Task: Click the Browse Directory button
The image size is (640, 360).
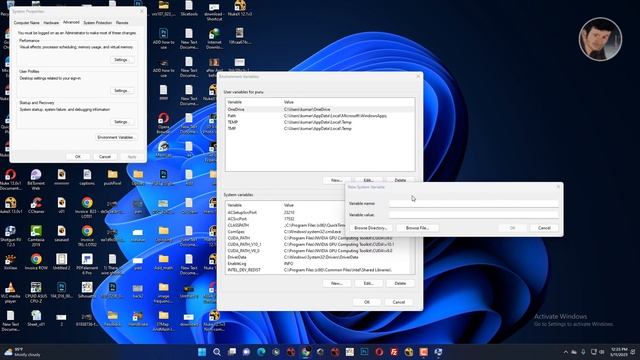Action: click(x=371, y=228)
